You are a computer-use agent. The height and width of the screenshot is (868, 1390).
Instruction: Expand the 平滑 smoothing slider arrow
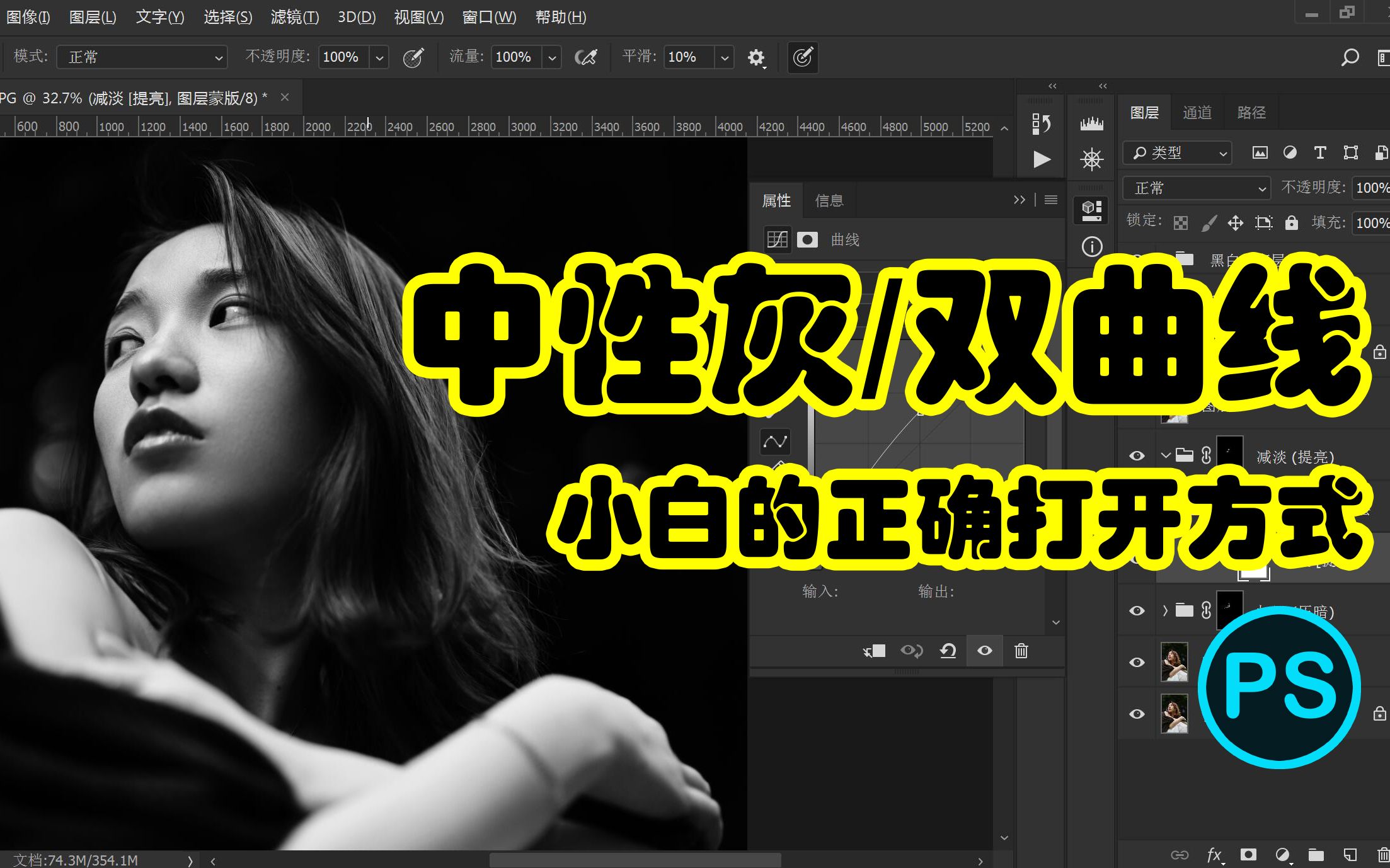coord(725,57)
